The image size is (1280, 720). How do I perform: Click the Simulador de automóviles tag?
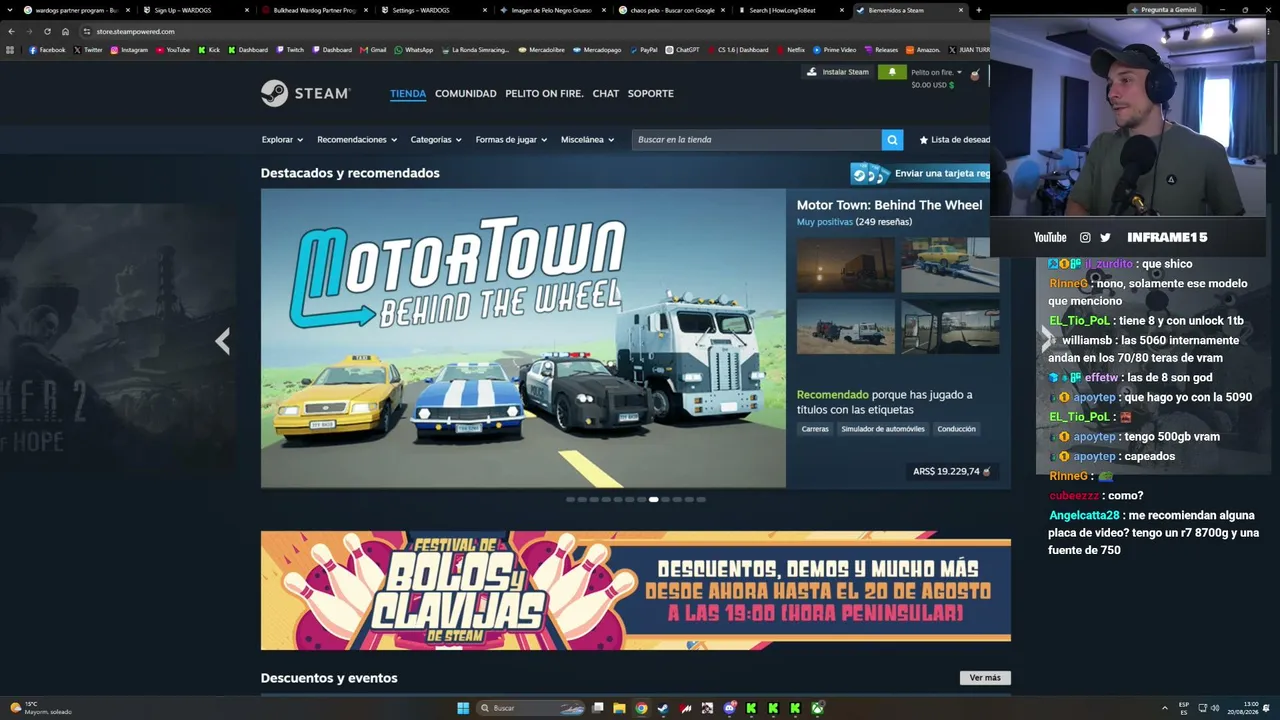(x=883, y=429)
